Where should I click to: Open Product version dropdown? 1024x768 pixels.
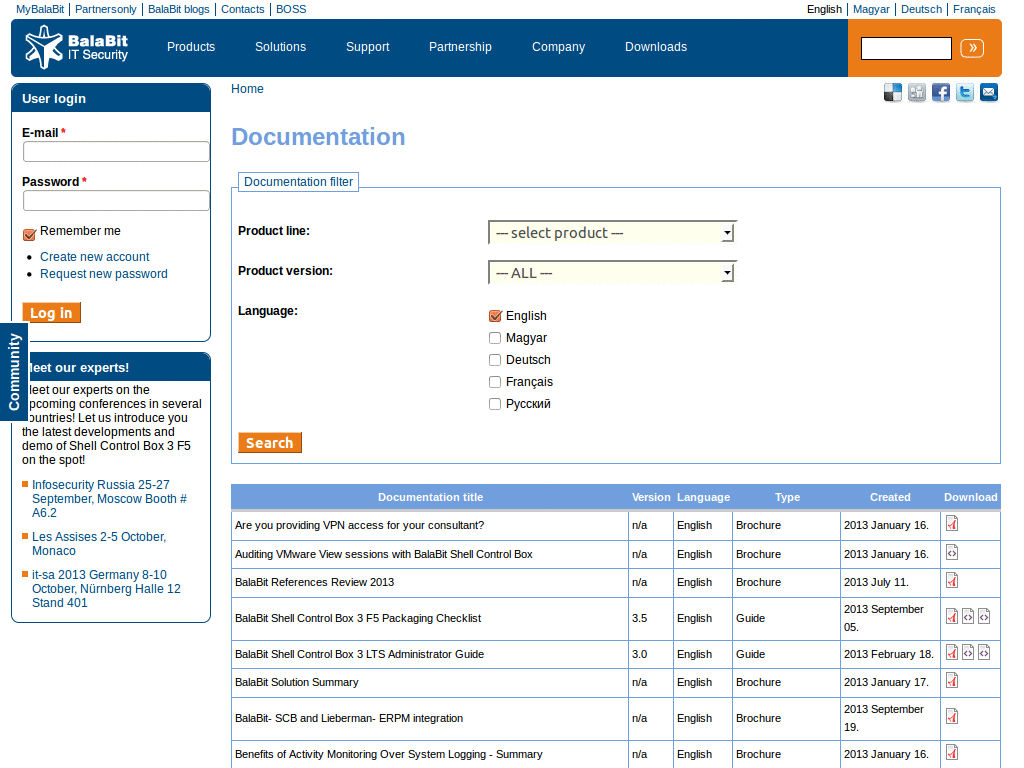[x=612, y=272]
